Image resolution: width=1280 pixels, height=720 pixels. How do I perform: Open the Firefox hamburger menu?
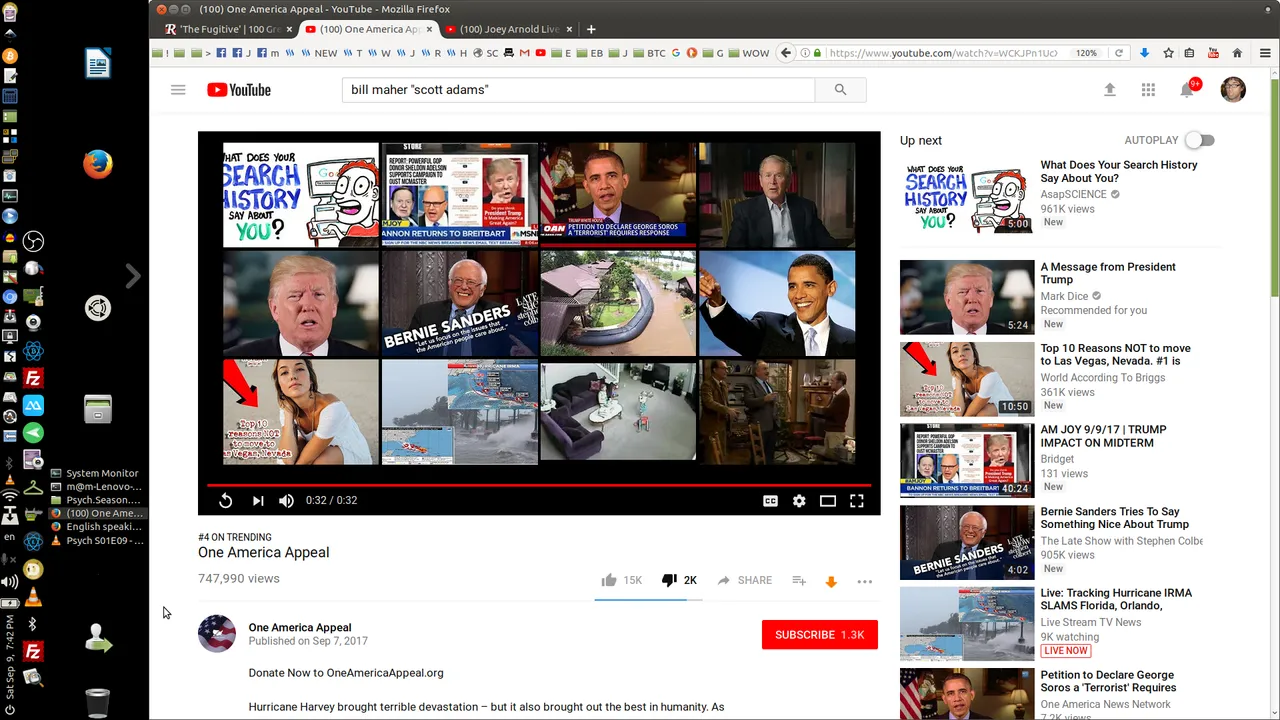pyautogui.click(x=1265, y=53)
